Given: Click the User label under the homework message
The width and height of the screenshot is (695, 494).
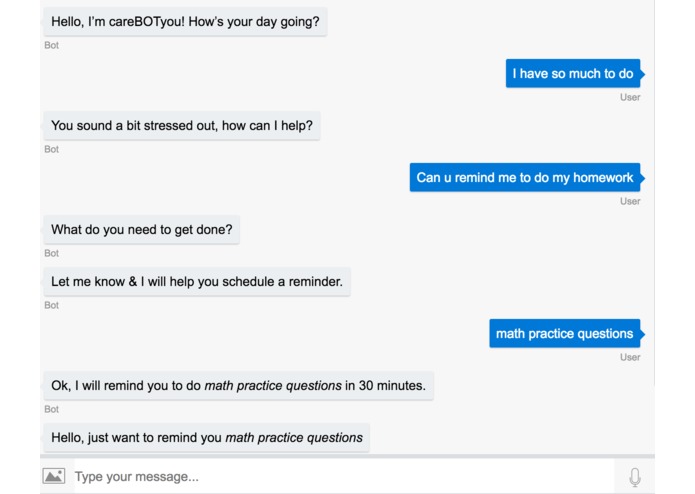Looking at the screenshot, I should pos(630,202).
